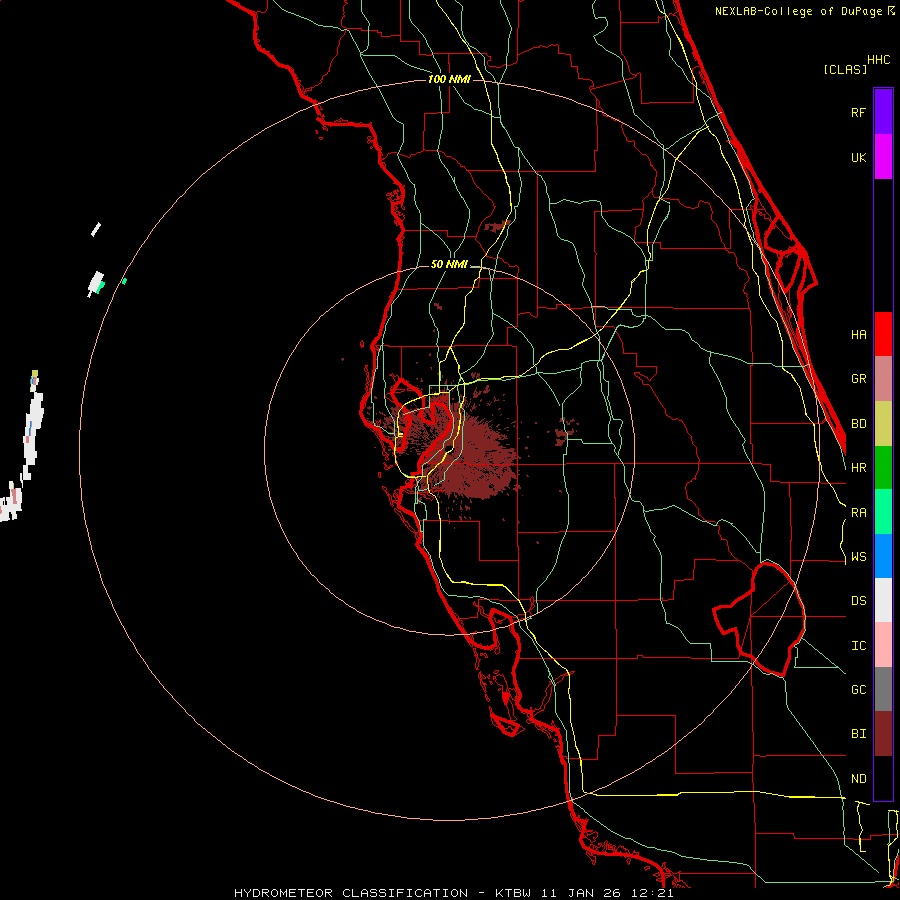The height and width of the screenshot is (900, 900).
Task: Click the IC legend label
Action: tap(858, 646)
